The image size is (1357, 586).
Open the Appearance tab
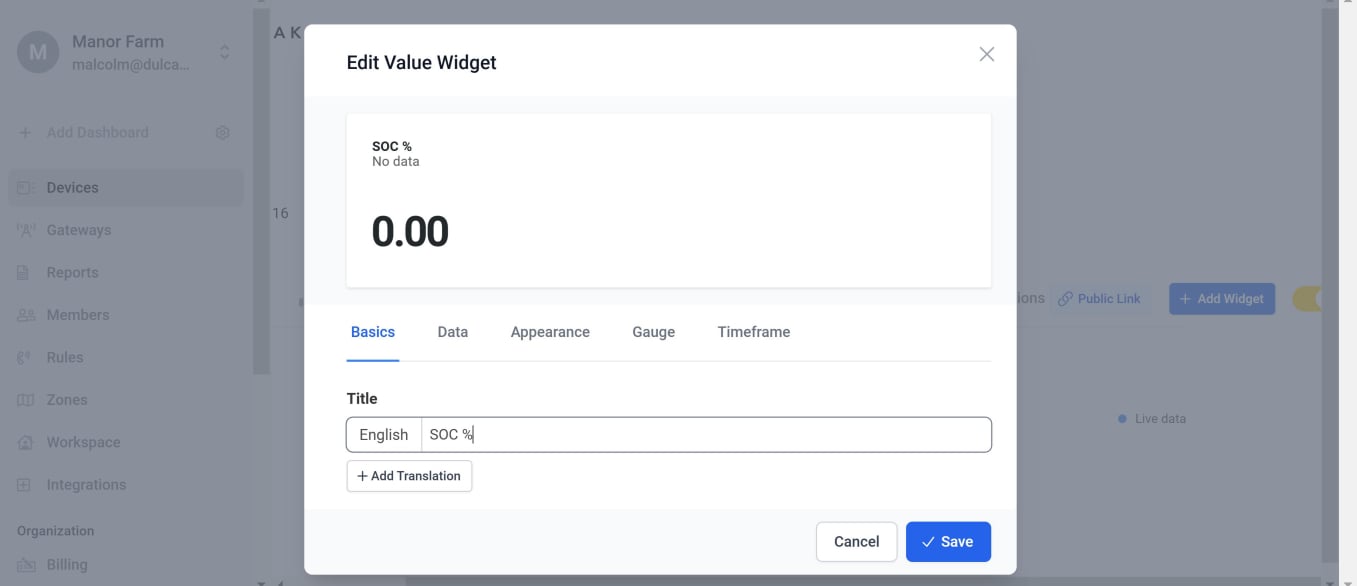point(550,332)
